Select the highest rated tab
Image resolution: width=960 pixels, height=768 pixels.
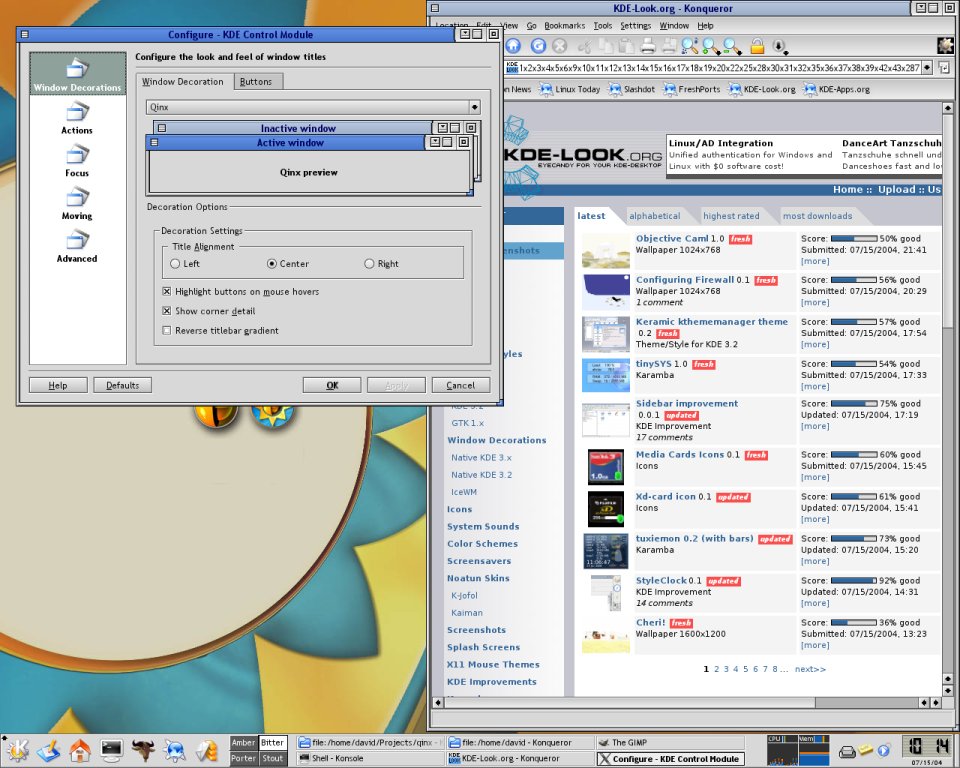pos(731,216)
